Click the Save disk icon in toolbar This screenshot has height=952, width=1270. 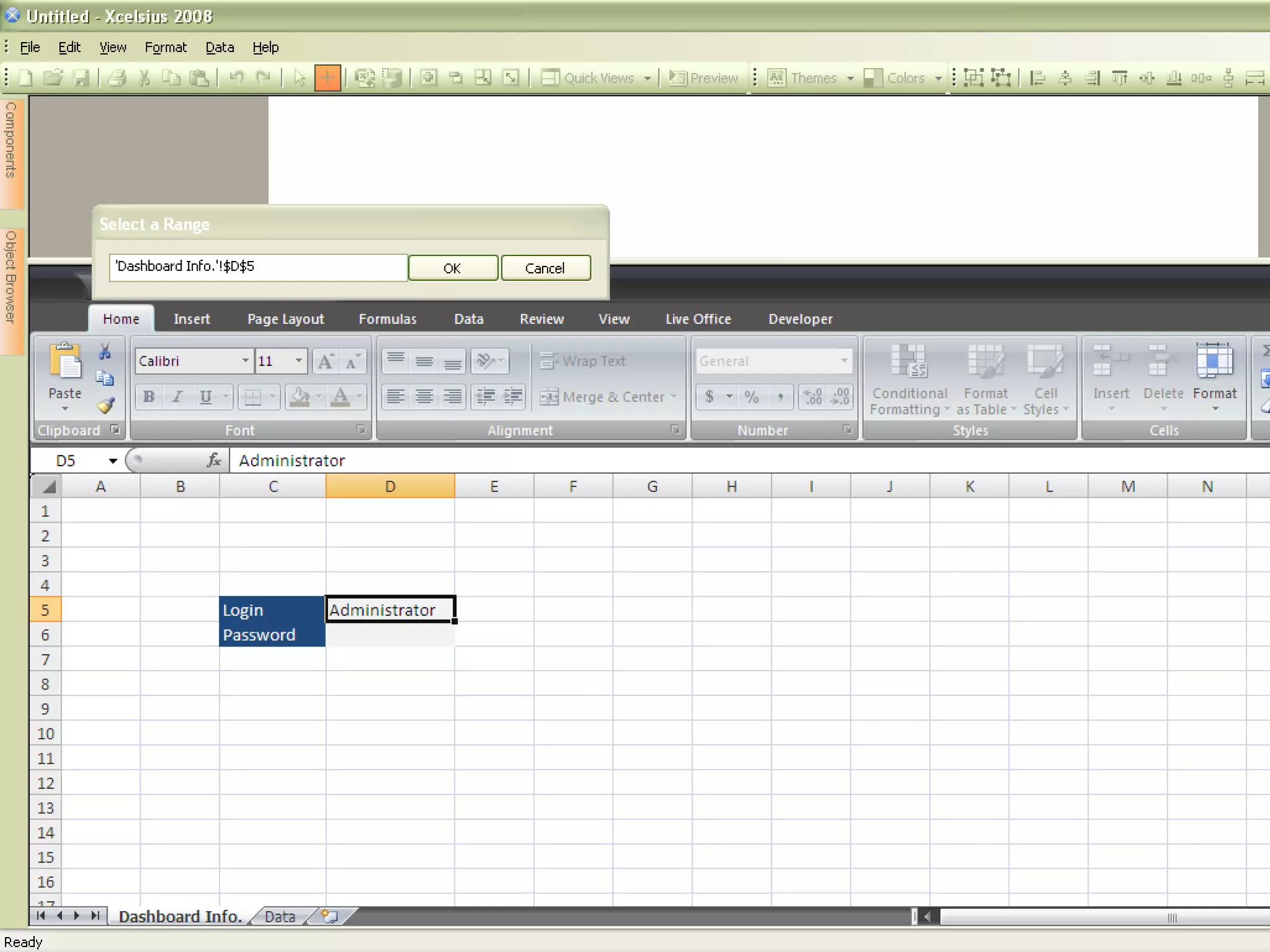tap(81, 78)
